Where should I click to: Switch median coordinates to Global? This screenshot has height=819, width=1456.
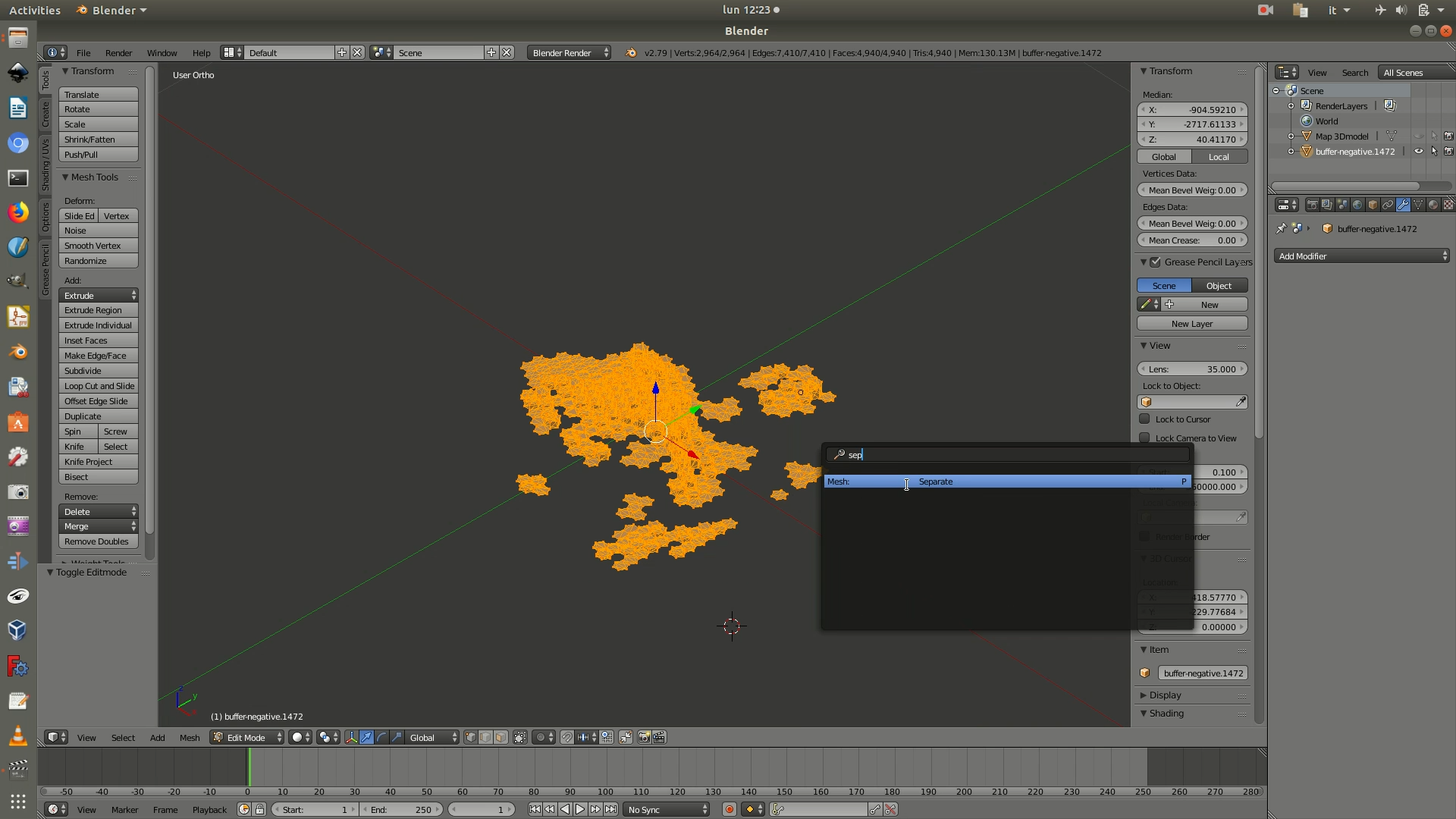pyautogui.click(x=1164, y=157)
